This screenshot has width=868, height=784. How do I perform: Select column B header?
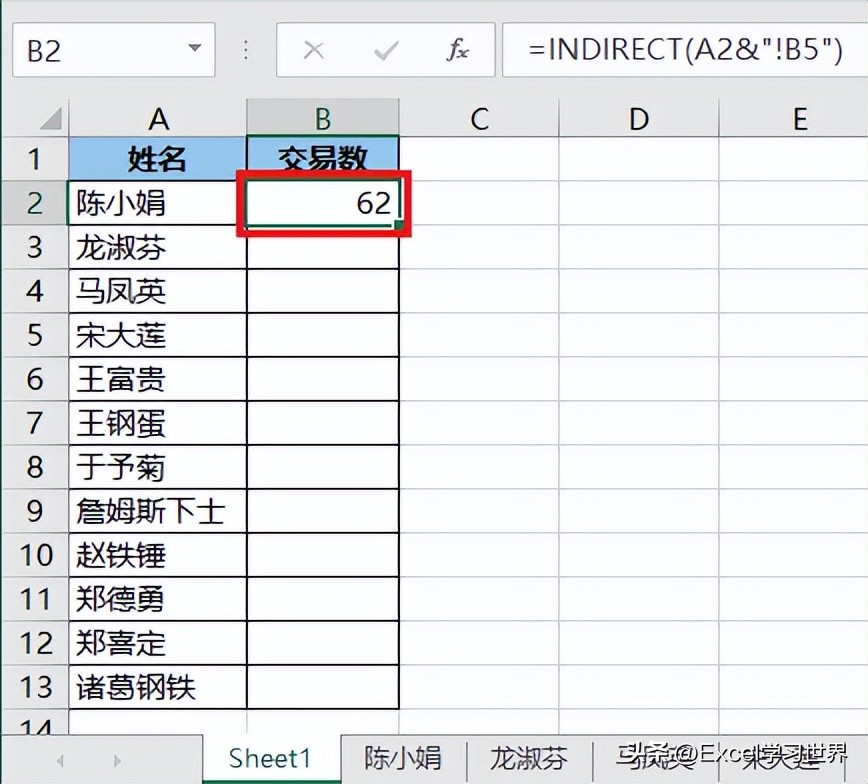[x=323, y=118]
